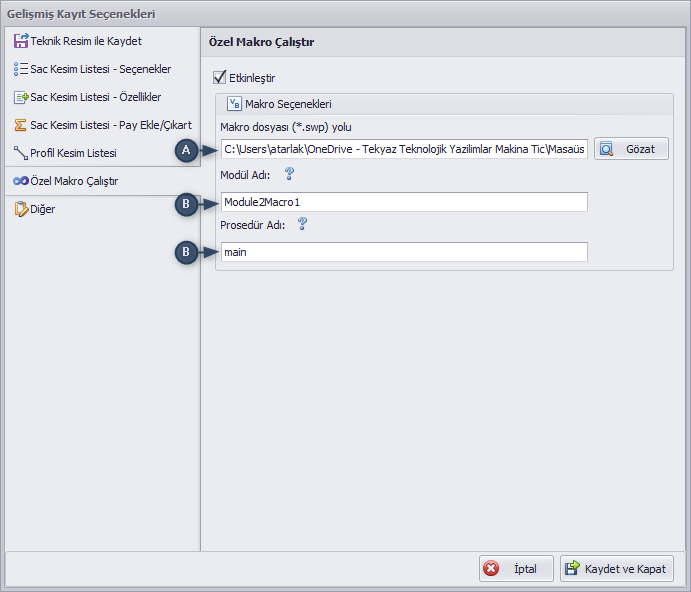Click the save icon on Kaydet ve Kapat
Viewport: 691px width, 592px height.
tap(572, 568)
